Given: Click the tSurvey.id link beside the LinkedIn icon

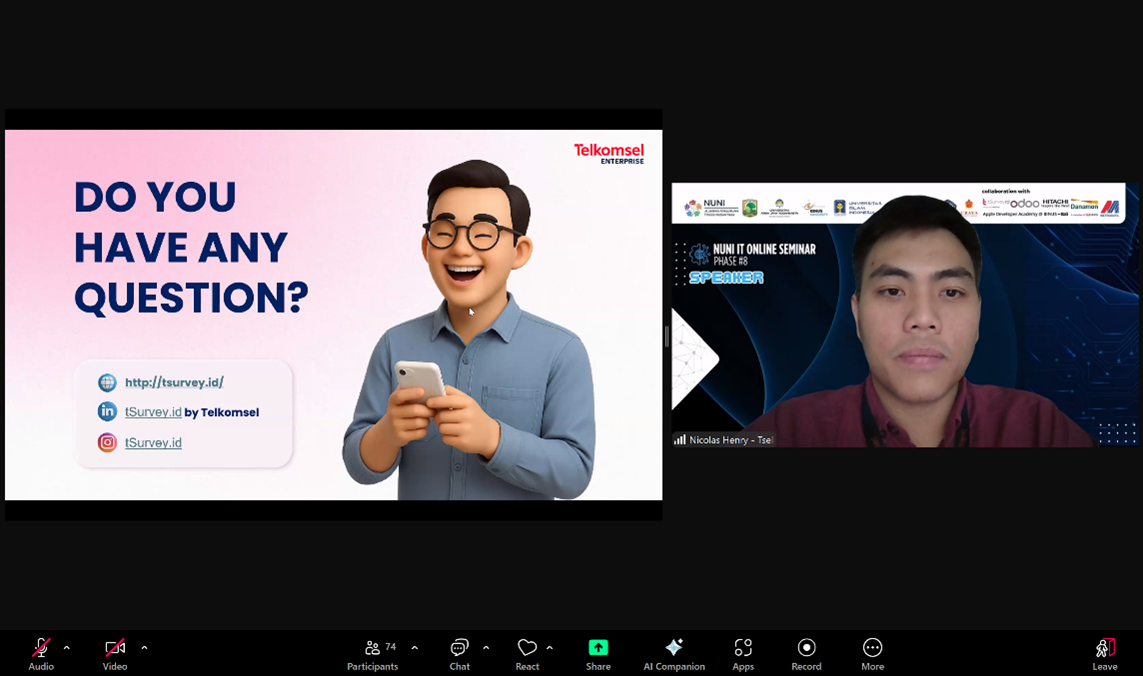Looking at the screenshot, I should pyautogui.click(x=153, y=412).
